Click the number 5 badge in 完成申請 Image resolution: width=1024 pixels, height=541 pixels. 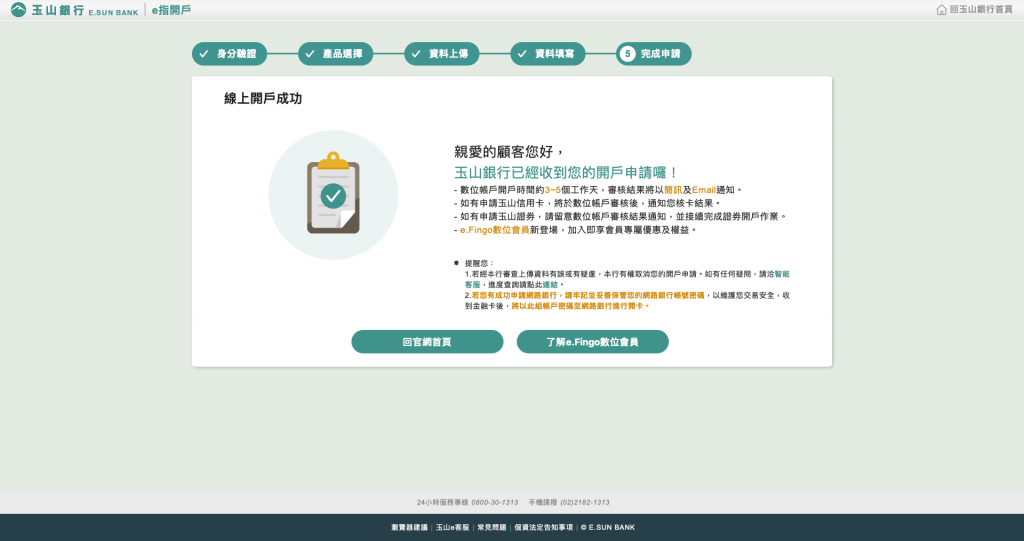tap(627, 54)
